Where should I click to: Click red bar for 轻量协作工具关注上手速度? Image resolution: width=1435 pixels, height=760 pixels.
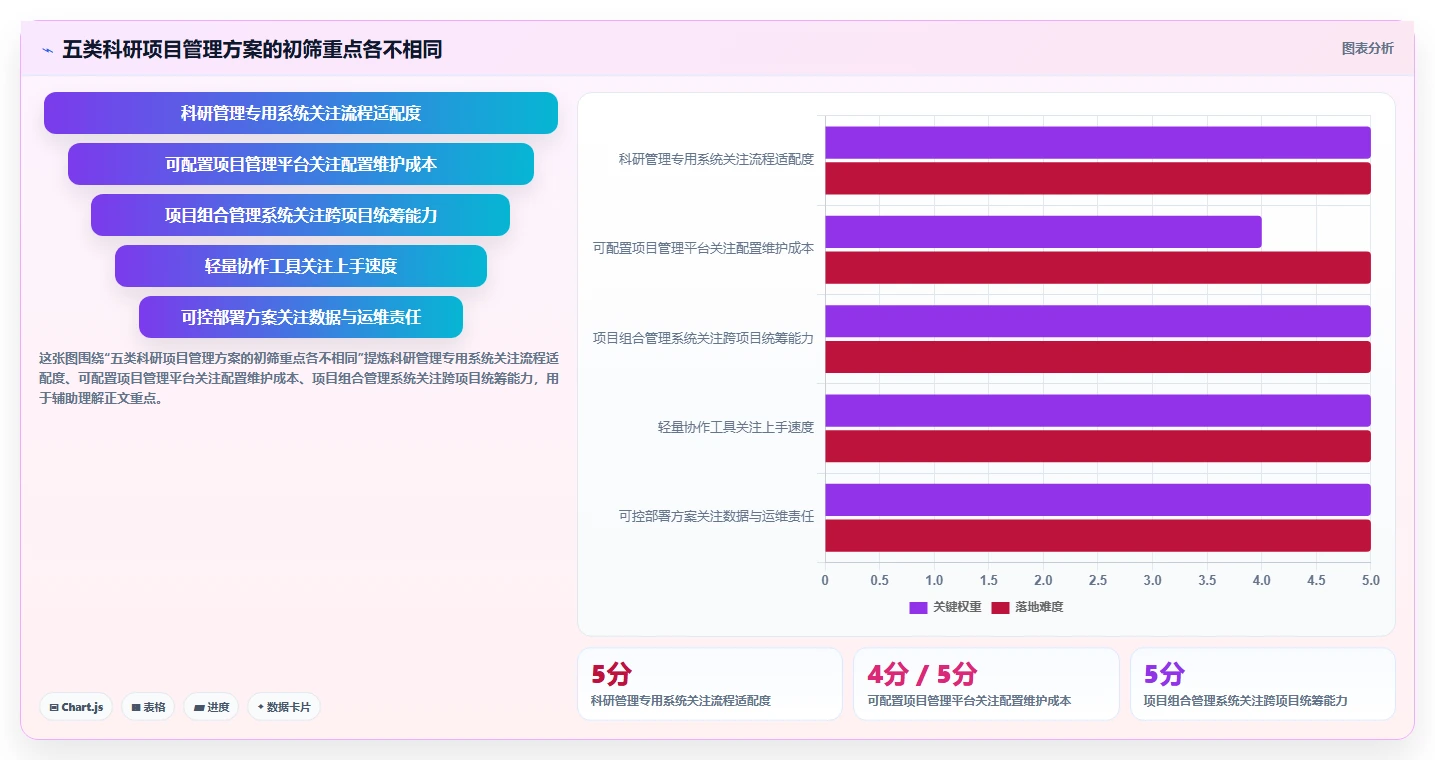click(x=1098, y=446)
